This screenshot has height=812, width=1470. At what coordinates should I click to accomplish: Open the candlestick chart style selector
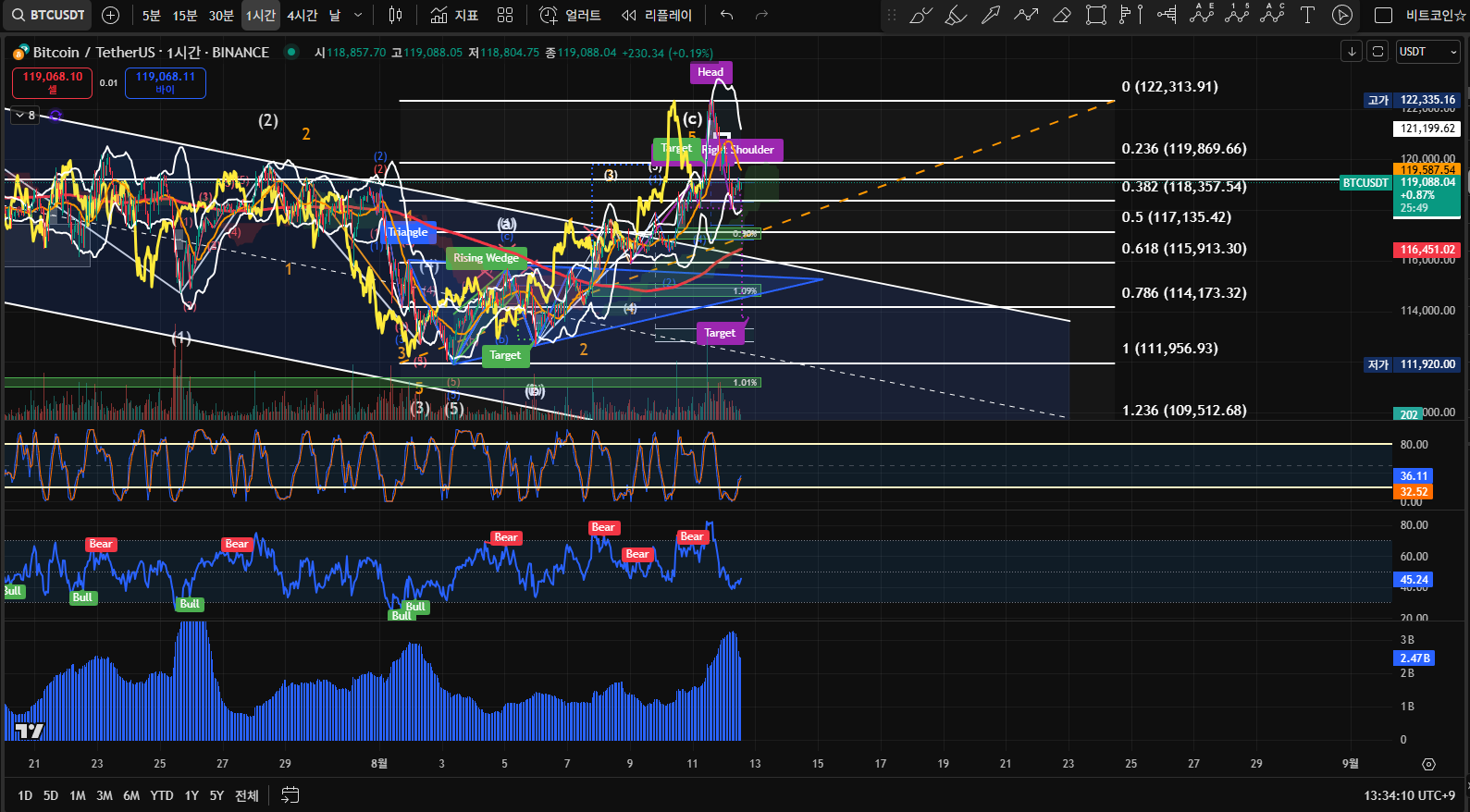[x=395, y=15]
